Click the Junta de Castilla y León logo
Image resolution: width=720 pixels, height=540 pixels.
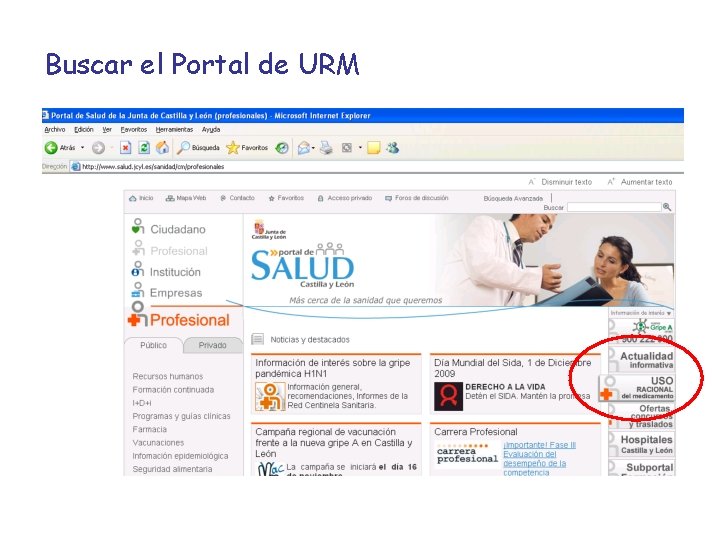pyautogui.click(x=269, y=229)
